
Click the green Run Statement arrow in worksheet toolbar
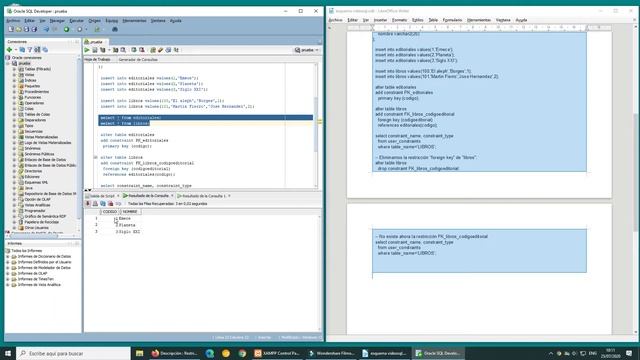coord(87,50)
